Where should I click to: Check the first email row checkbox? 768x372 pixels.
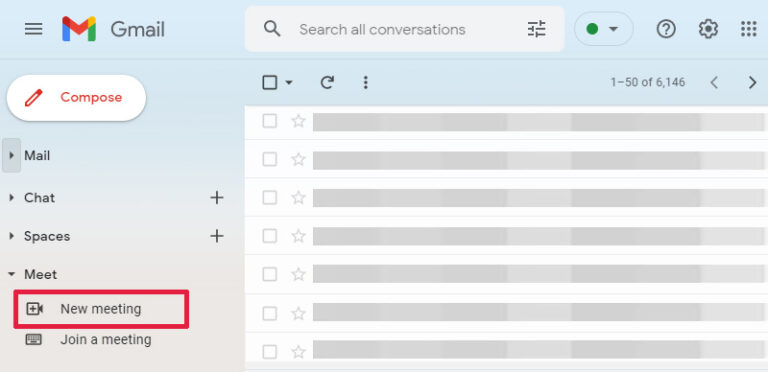coord(269,121)
